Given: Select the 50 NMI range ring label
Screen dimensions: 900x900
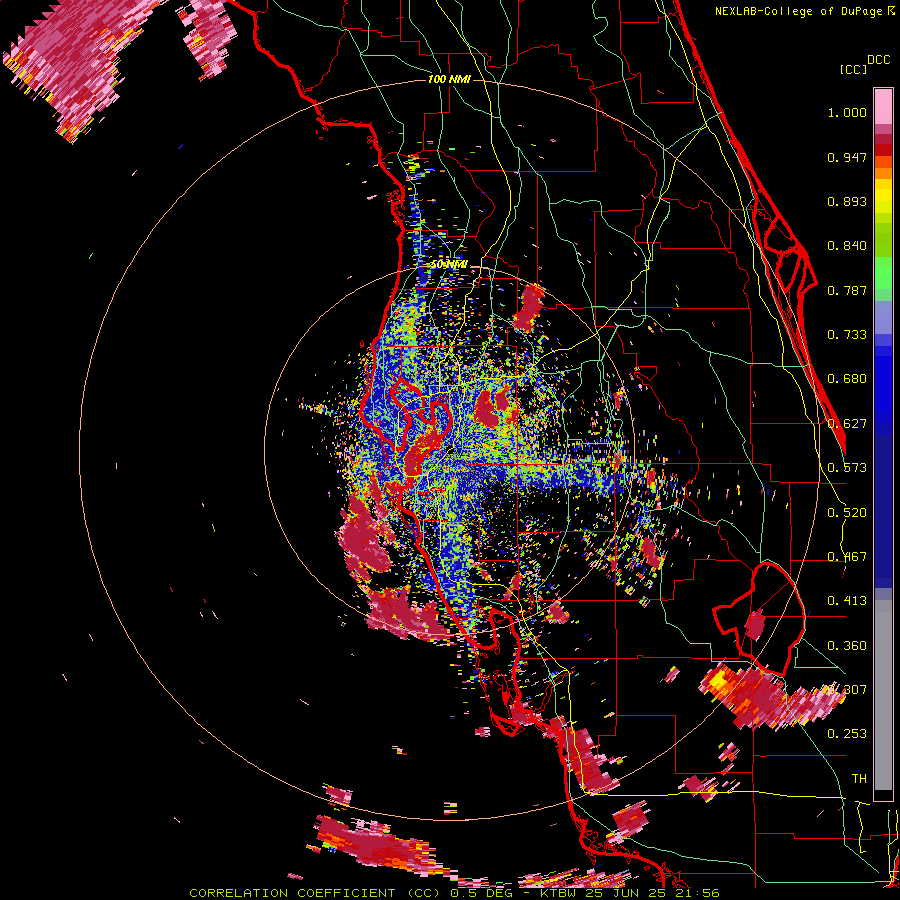Looking at the screenshot, I should click(x=449, y=265).
